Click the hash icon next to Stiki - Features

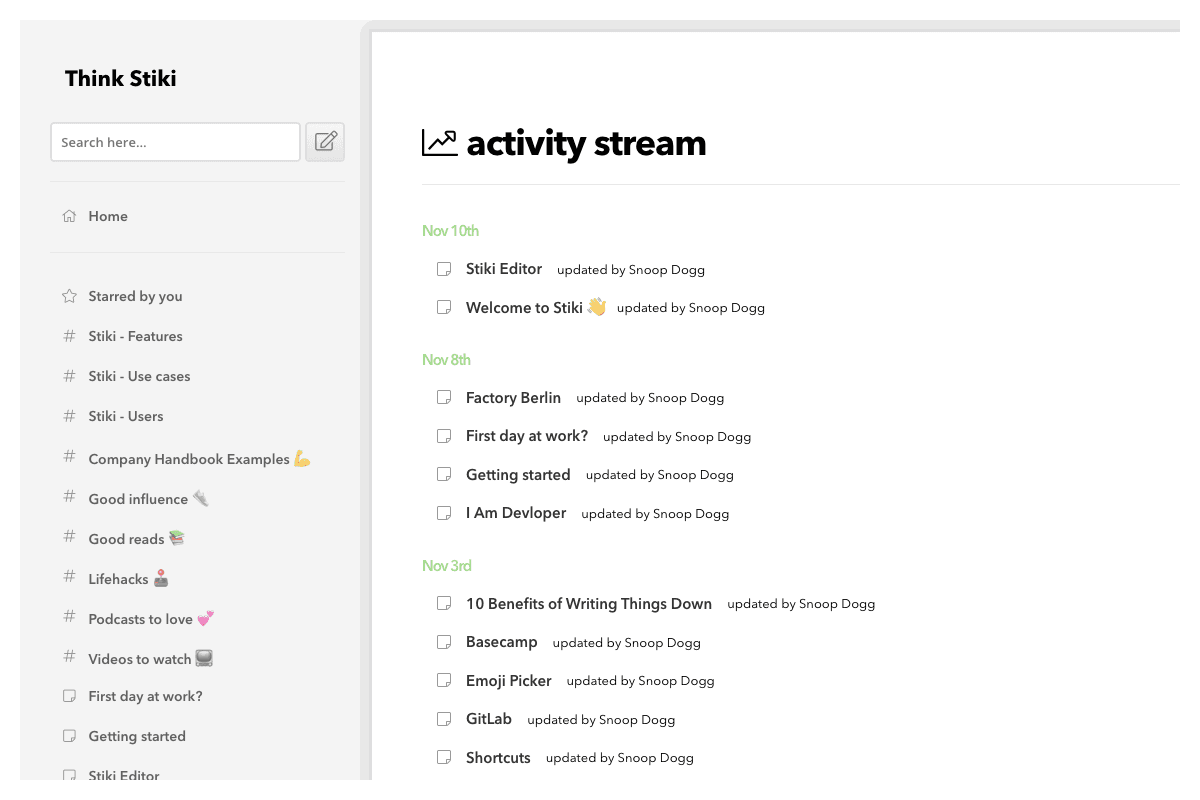coord(69,336)
